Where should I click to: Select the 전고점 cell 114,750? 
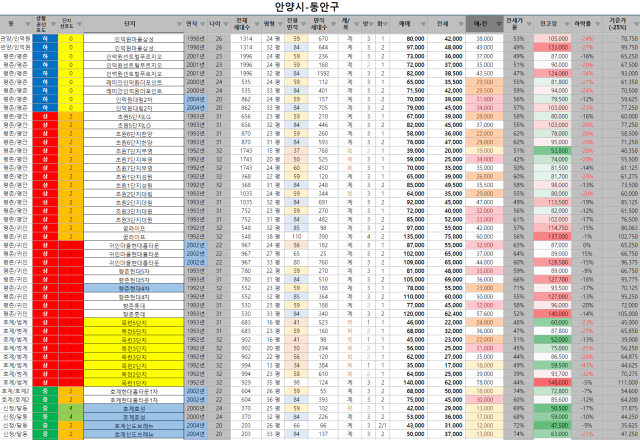click(x=552, y=228)
